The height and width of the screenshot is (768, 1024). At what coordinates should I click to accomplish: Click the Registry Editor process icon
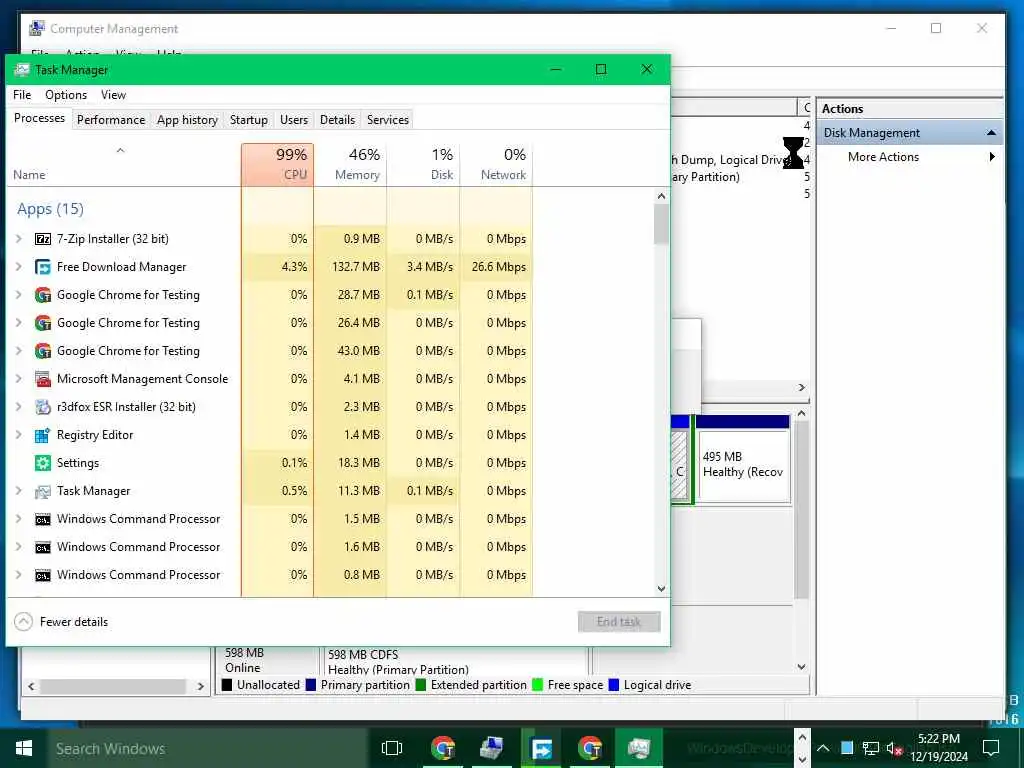[43, 435]
